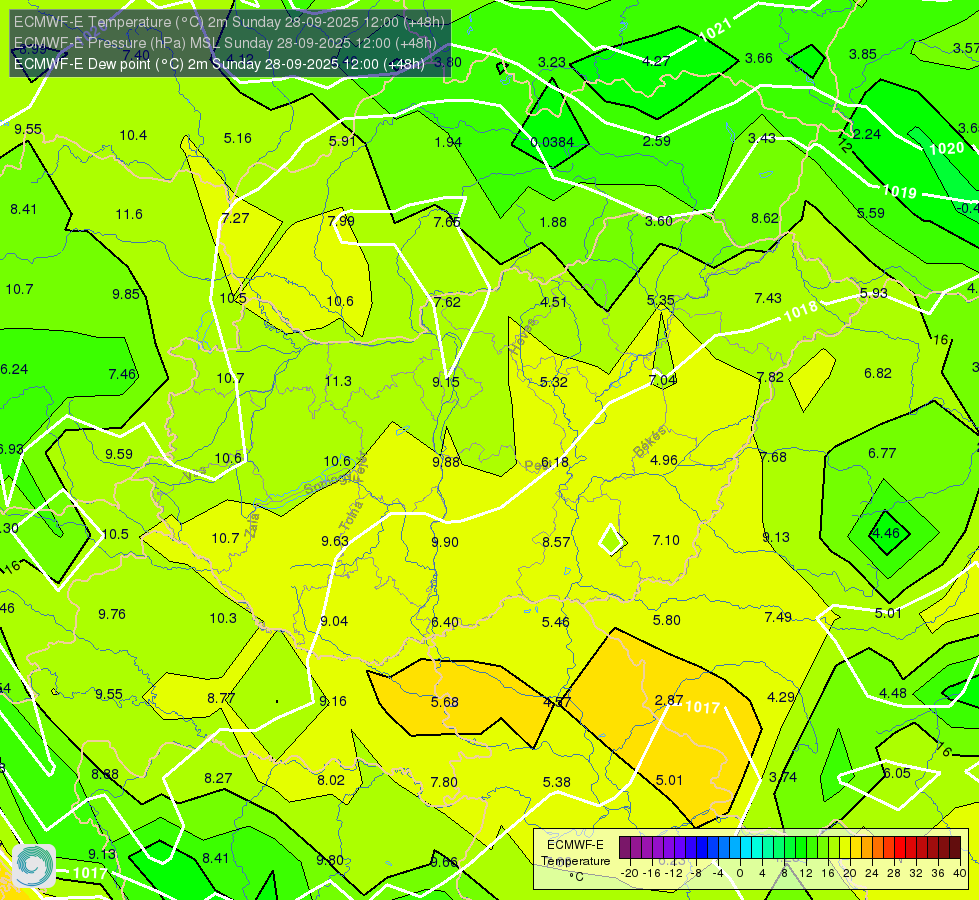
Task: Click the 9.15 dew point value
Action: tap(446, 381)
